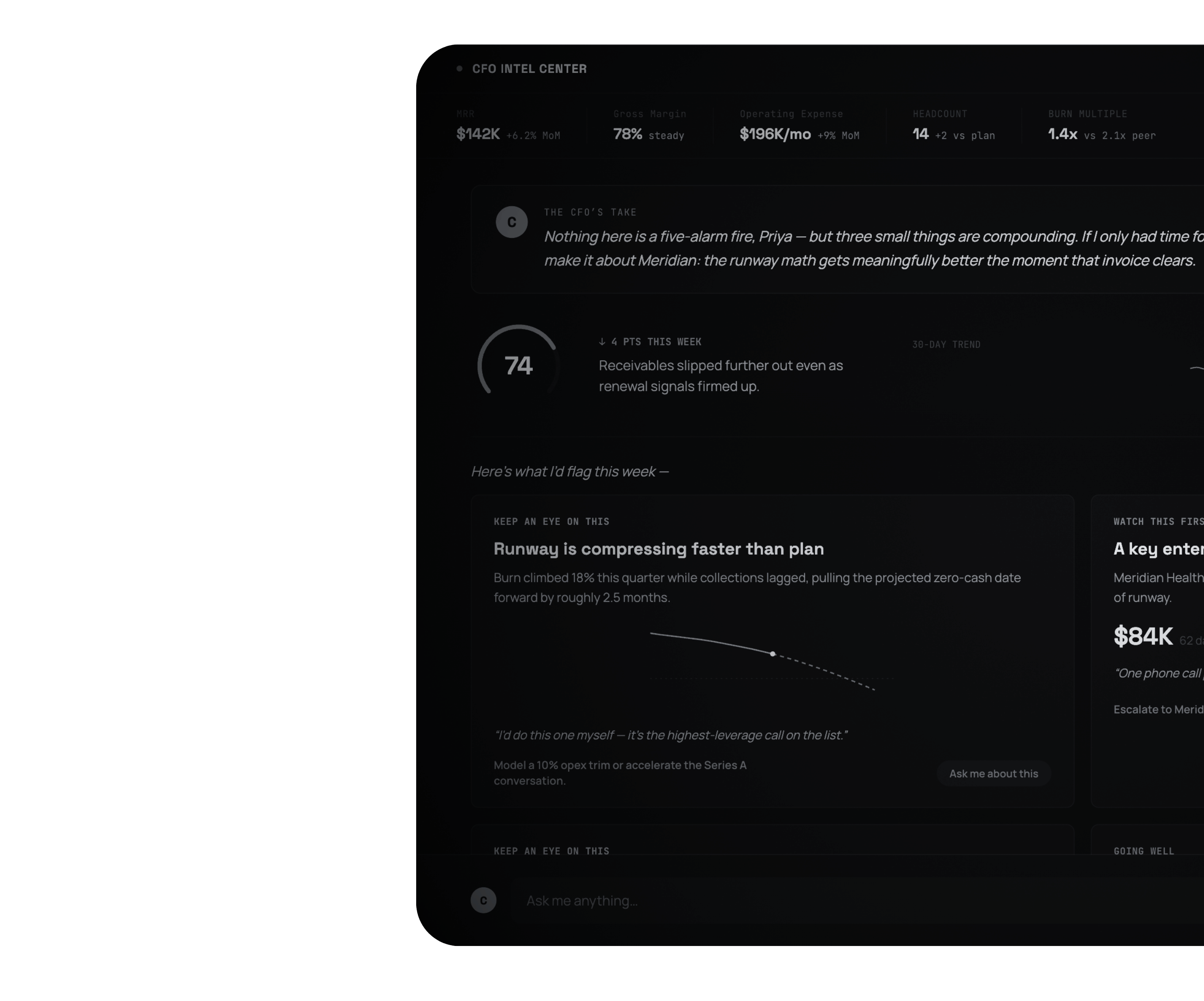The image size is (1204, 1001).
Task: Select the Headcount 14 metric
Action: coord(953,125)
